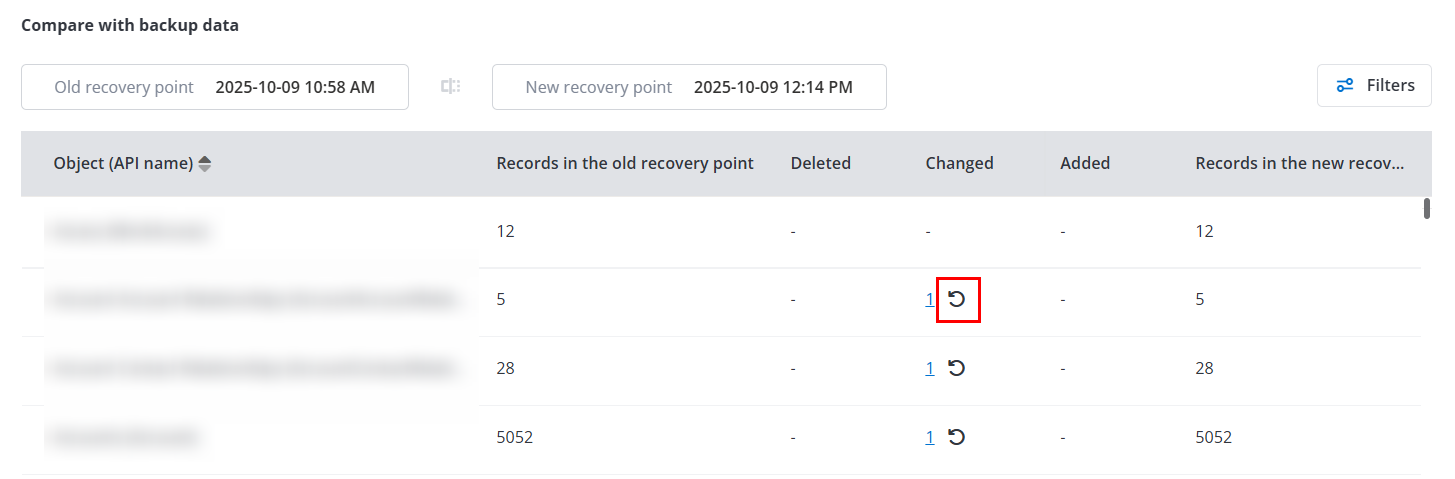This screenshot has height=479, width=1455.
Task: Click the Added column header
Action: pyautogui.click(x=1085, y=163)
